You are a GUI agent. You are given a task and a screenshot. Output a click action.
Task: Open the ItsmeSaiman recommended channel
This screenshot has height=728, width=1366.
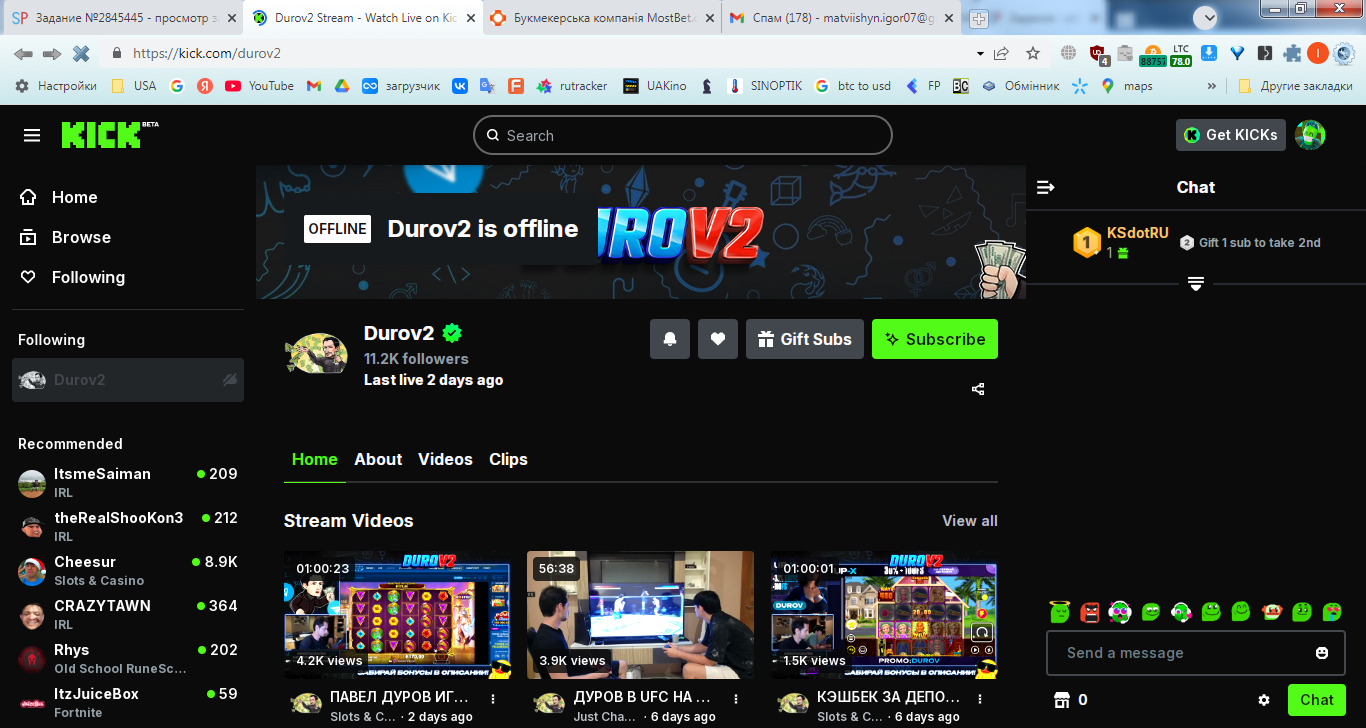click(128, 482)
